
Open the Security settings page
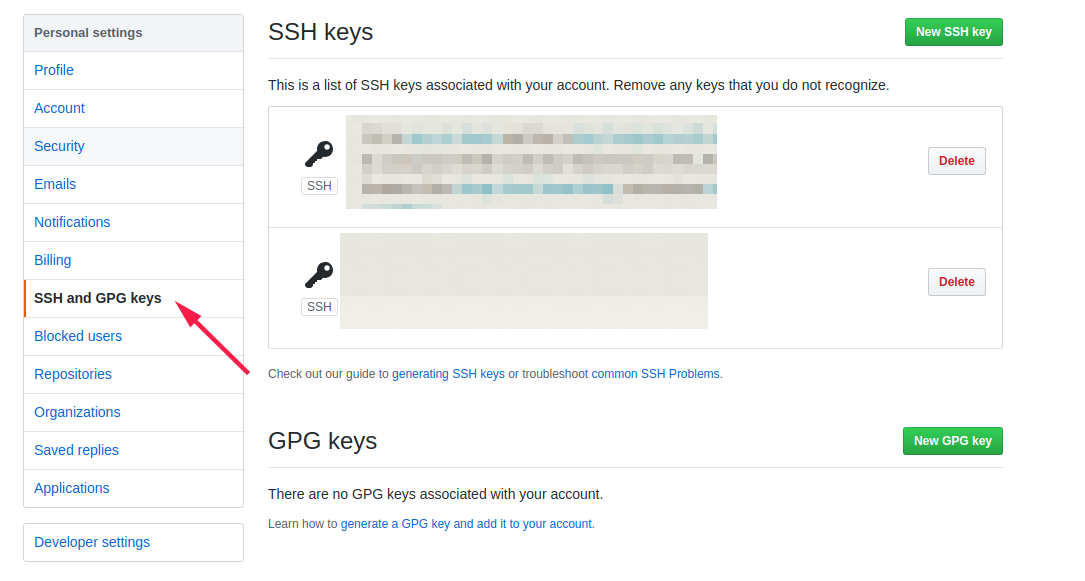(59, 146)
